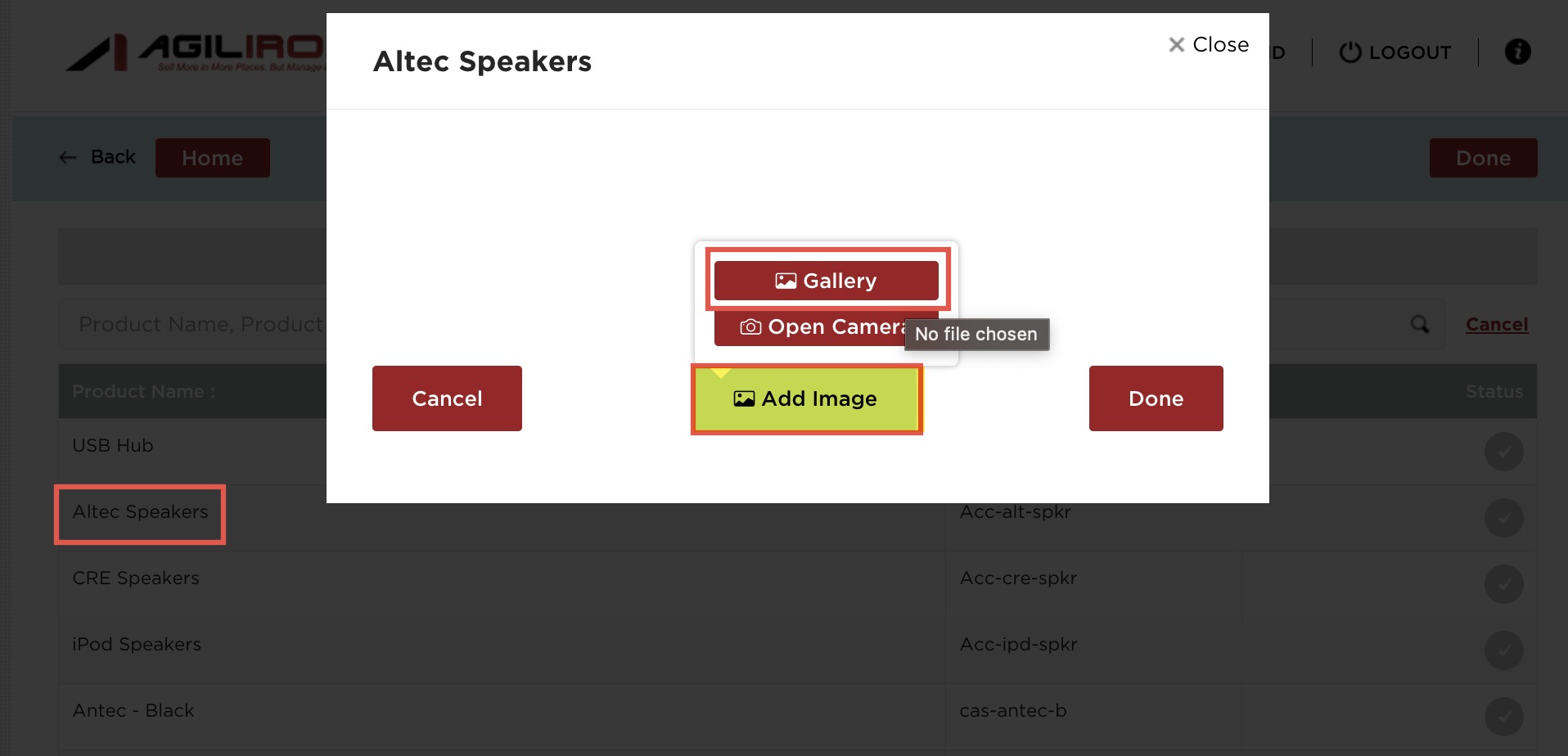Close the dialog with the X Close control
Viewport: 1568px width, 756px height.
click(1209, 44)
